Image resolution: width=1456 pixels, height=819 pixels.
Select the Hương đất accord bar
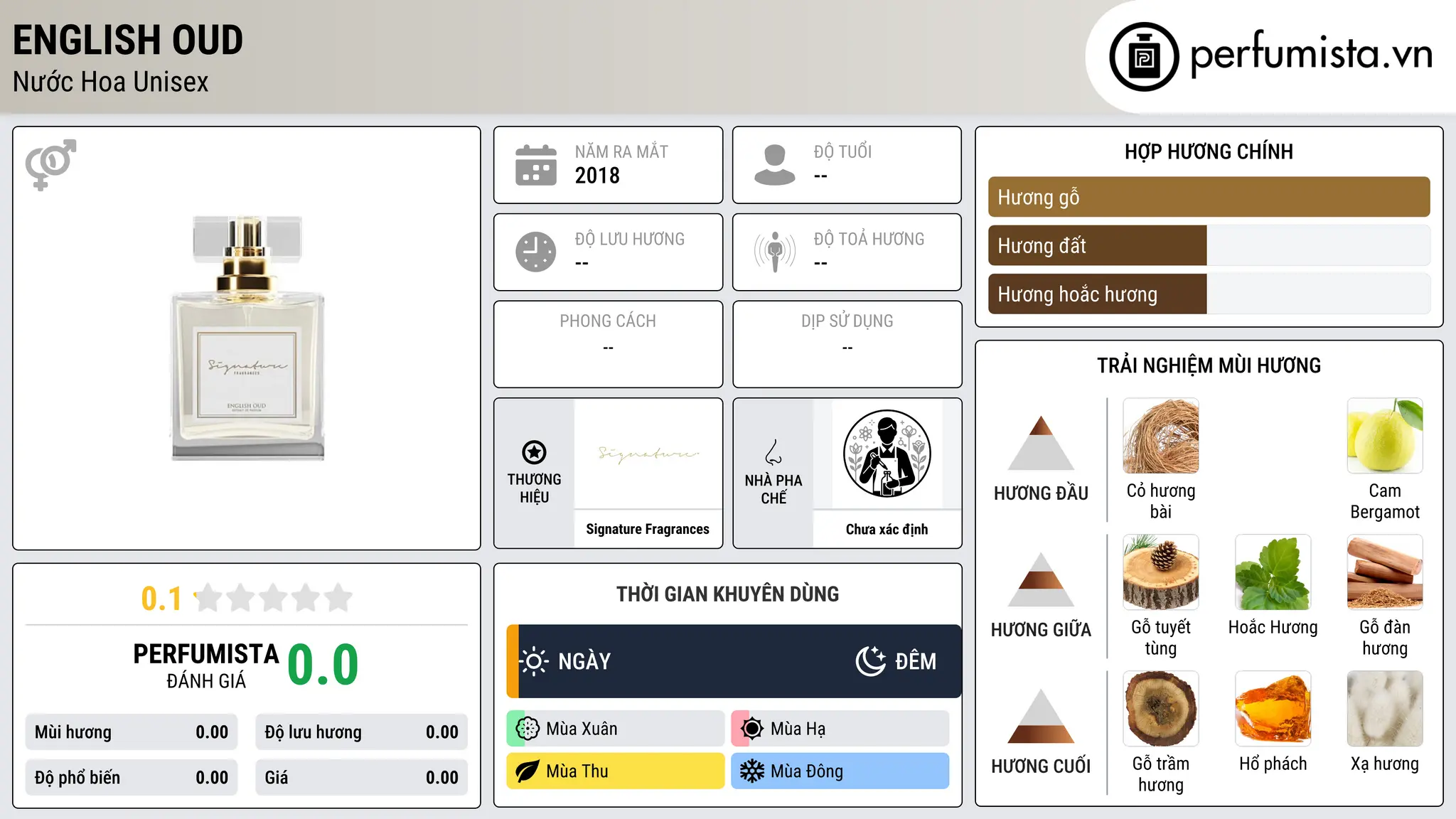(x=1209, y=245)
